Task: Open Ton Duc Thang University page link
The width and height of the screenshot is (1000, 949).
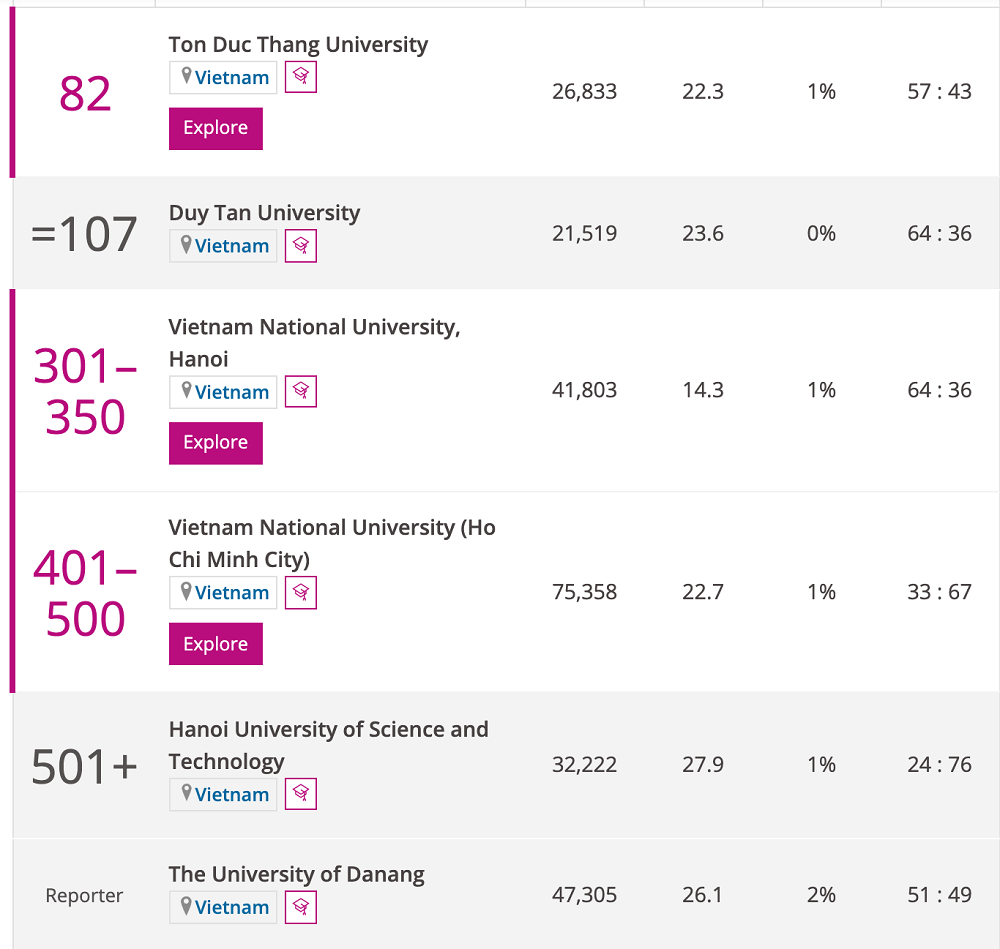Action: [x=298, y=45]
